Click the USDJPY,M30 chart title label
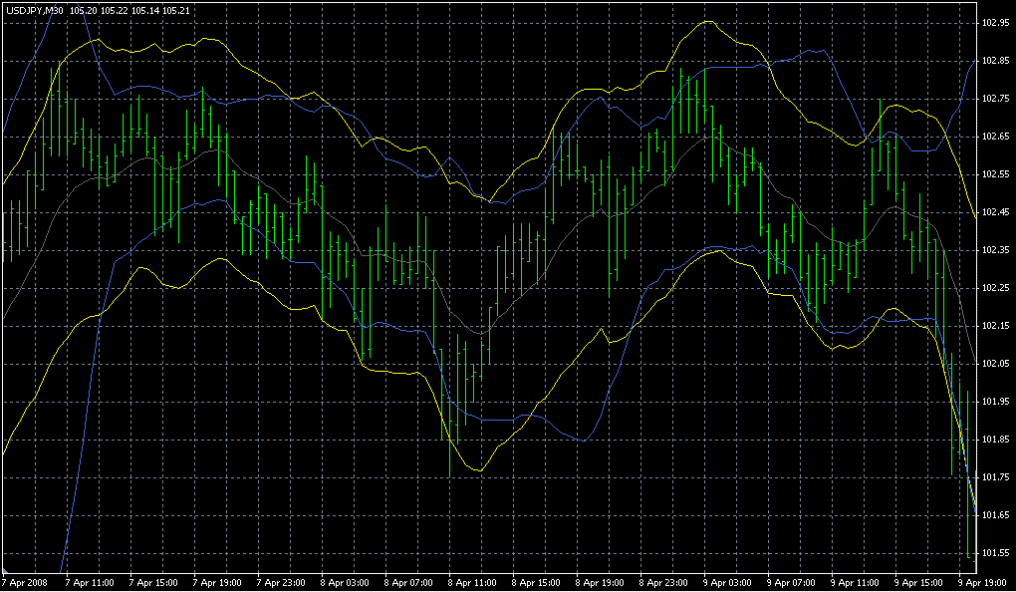Viewport: 1016px width, 592px height. 35,10
